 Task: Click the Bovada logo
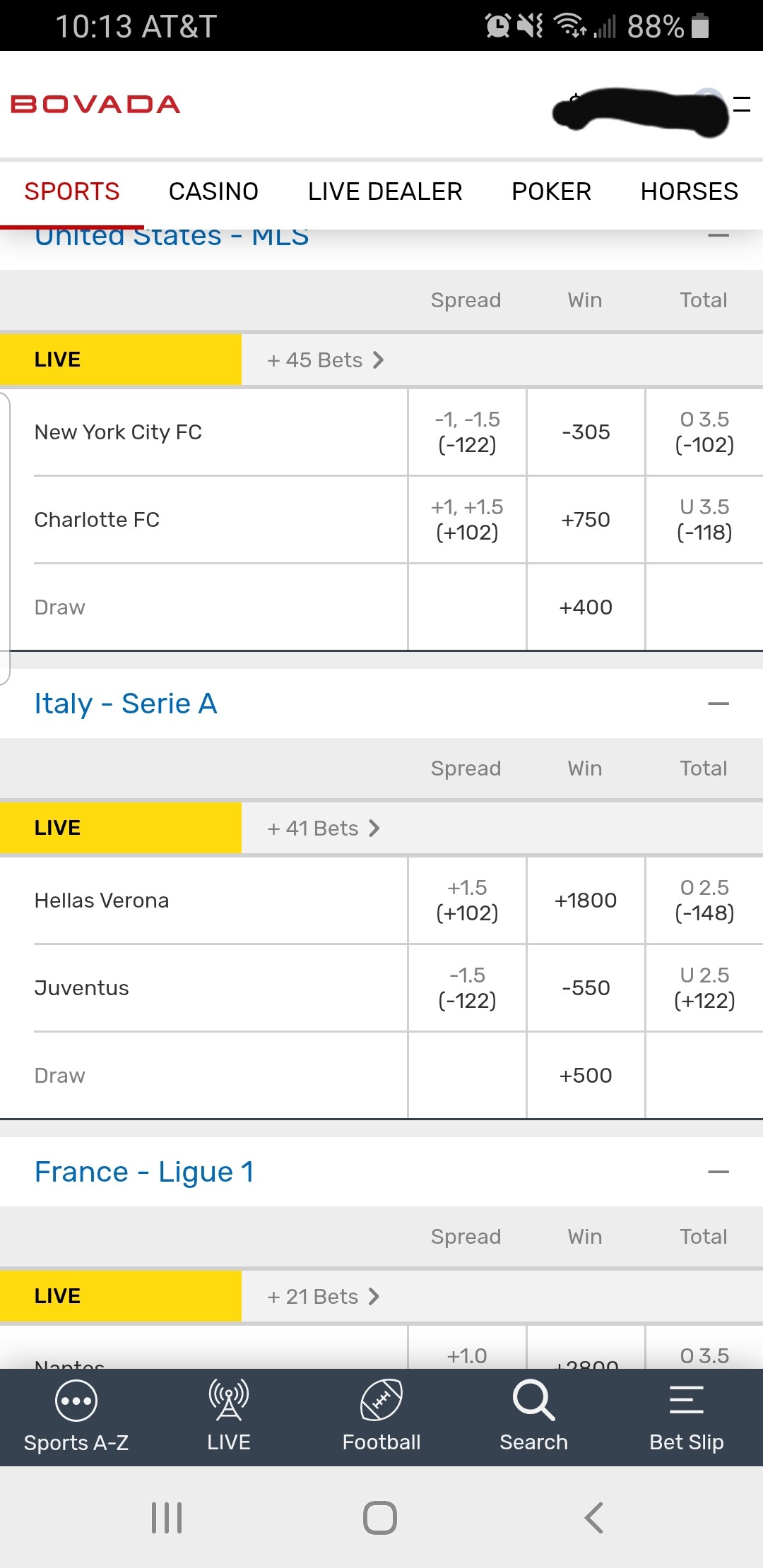click(x=95, y=105)
